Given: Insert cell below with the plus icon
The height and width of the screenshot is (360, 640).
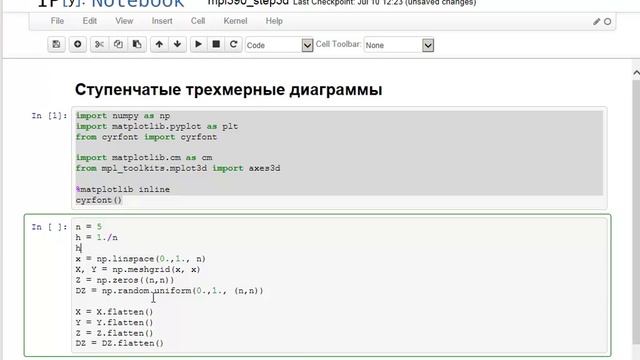Looking at the screenshot, I should (x=78, y=44).
